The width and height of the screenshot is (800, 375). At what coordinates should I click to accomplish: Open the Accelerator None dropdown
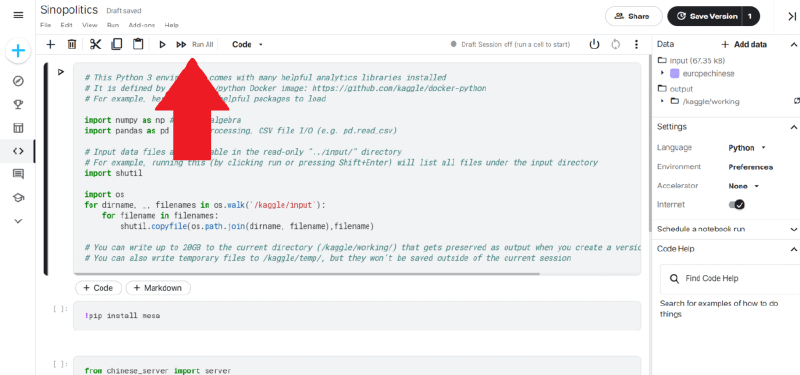coord(744,186)
